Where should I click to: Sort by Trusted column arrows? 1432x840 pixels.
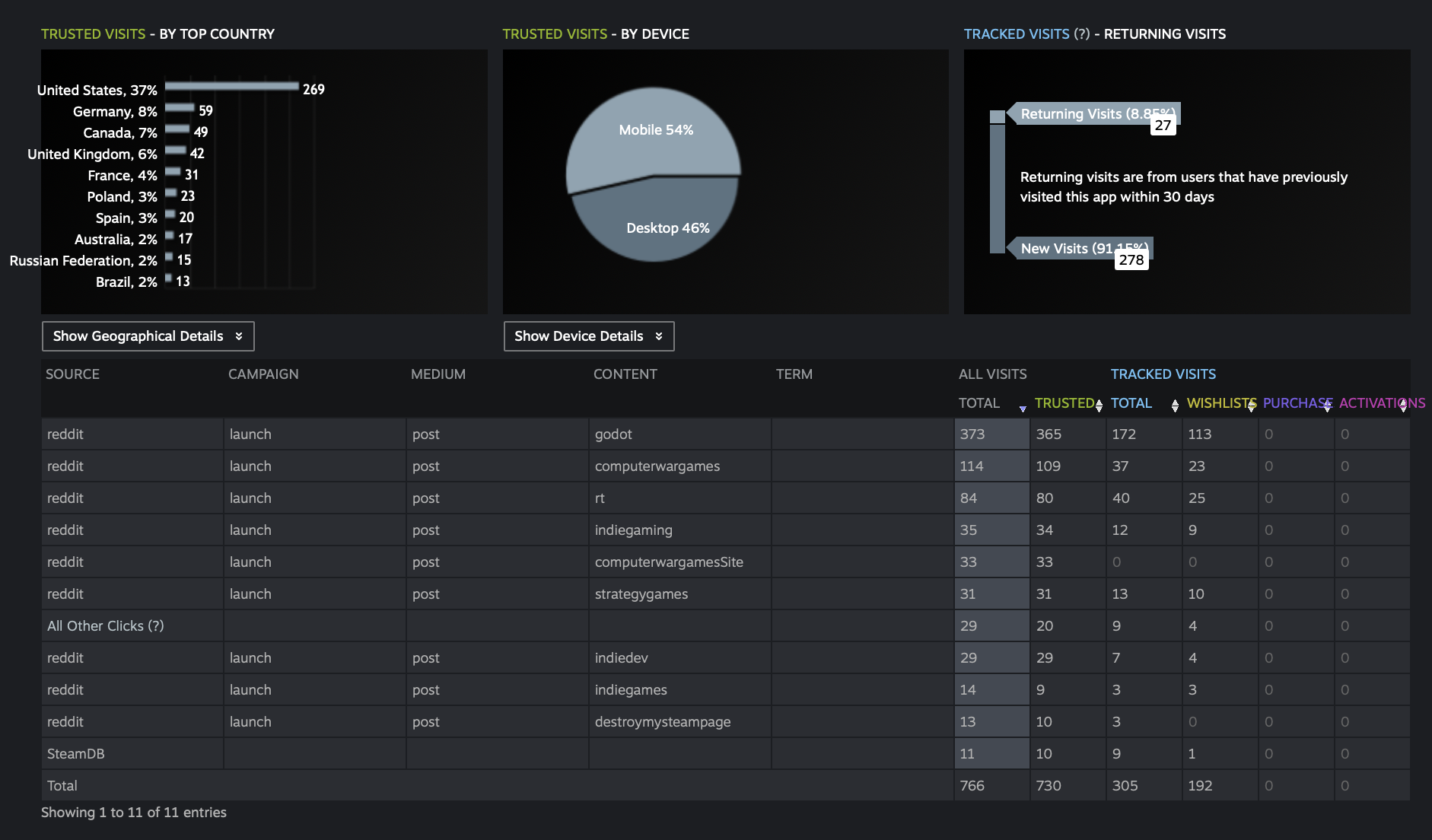point(1099,406)
